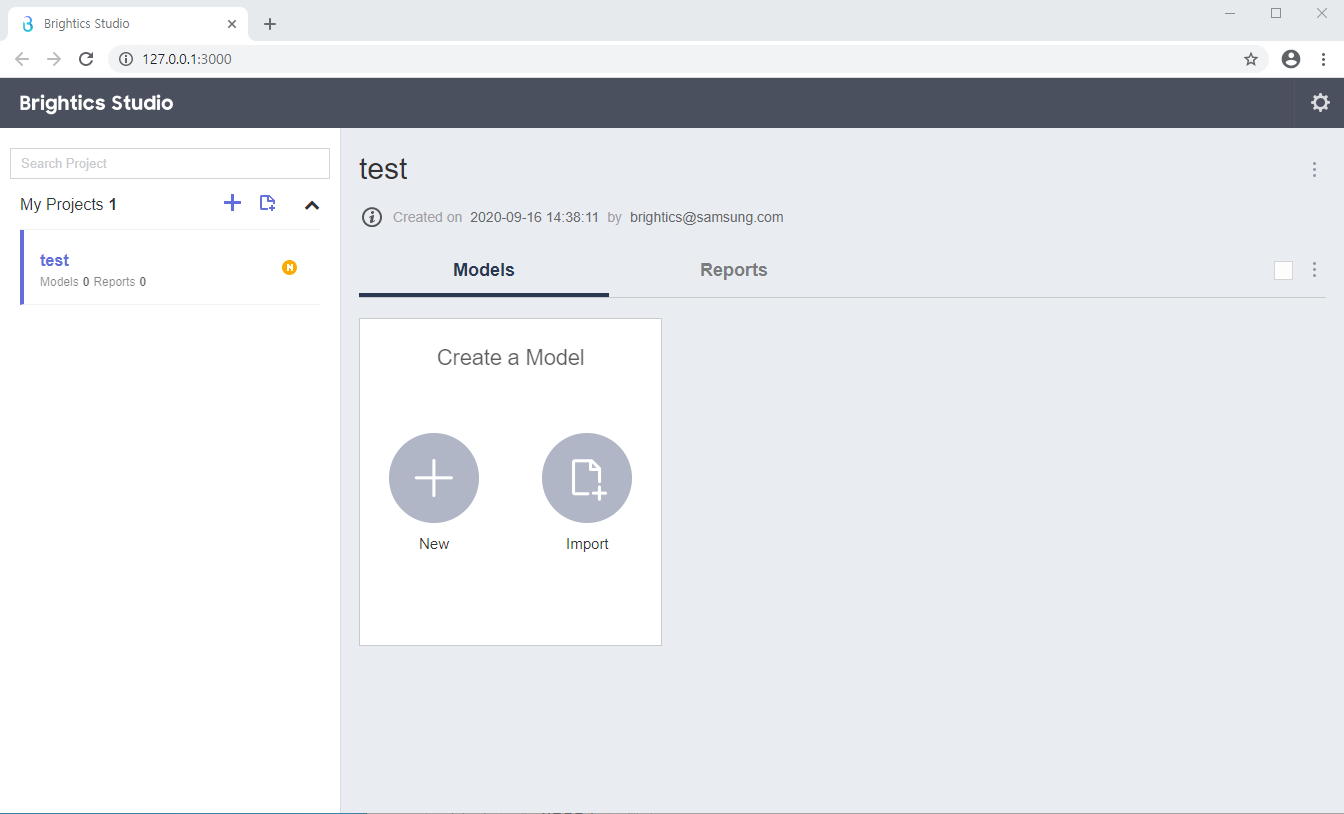This screenshot has width=1344, height=814.
Task: Open the Chrome profile account icon
Action: click(x=1291, y=59)
